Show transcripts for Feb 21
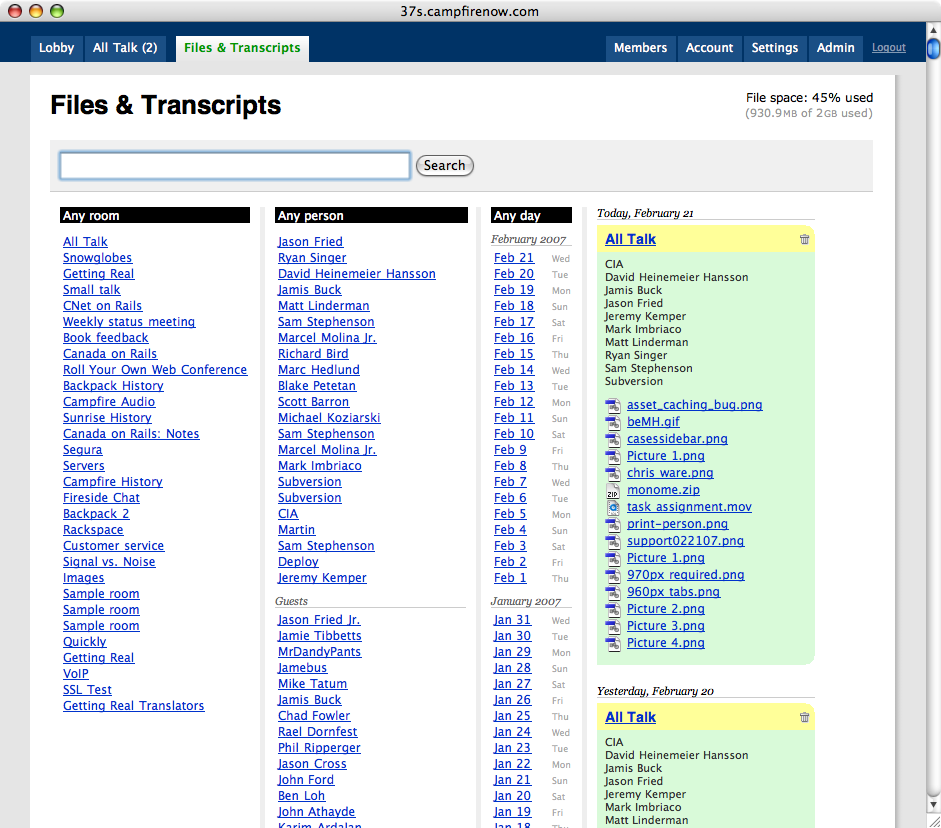 coord(514,258)
